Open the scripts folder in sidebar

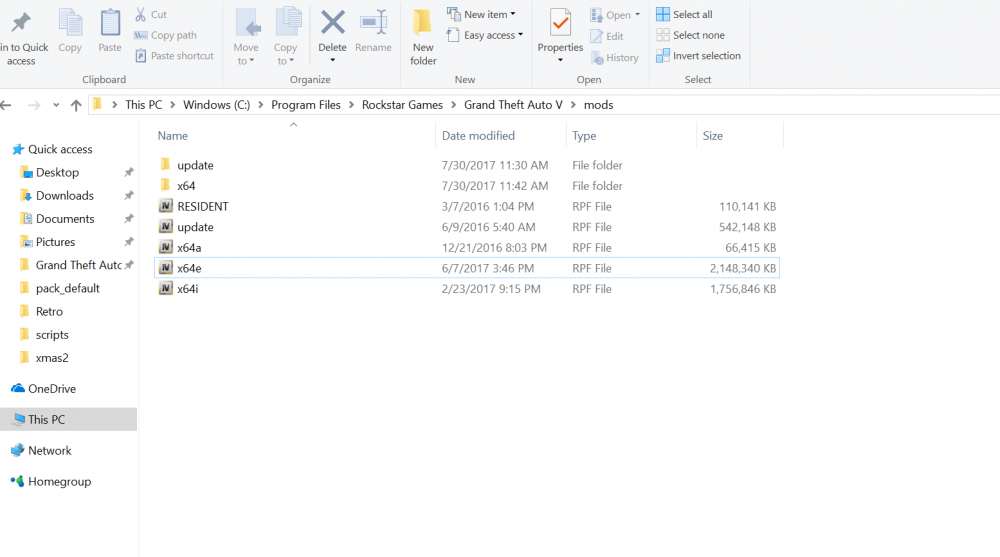click(x=44, y=334)
